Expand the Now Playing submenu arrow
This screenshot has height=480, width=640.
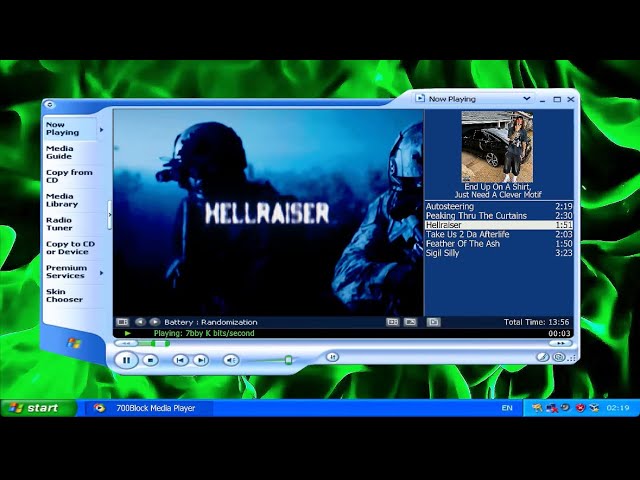pos(102,129)
